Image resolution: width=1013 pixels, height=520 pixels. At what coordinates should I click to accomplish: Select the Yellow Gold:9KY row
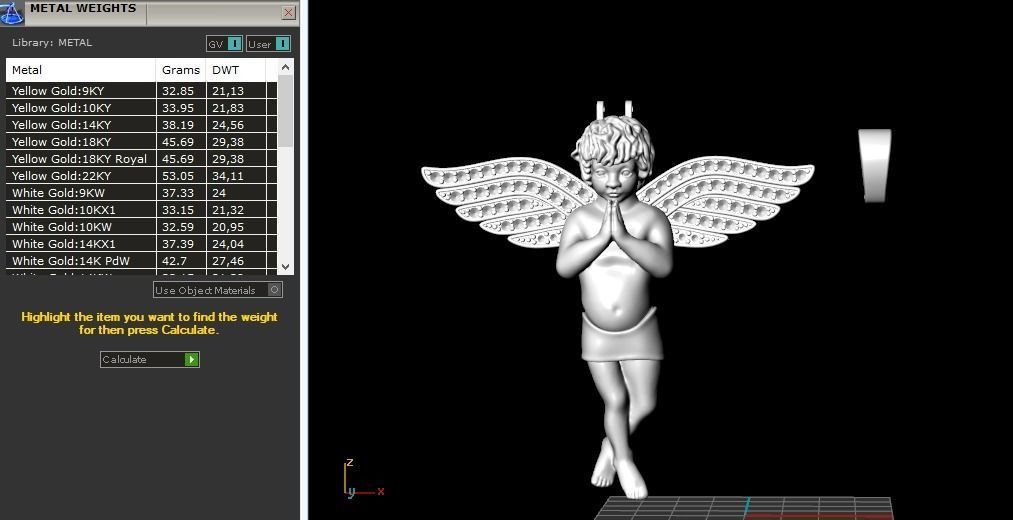coord(141,91)
